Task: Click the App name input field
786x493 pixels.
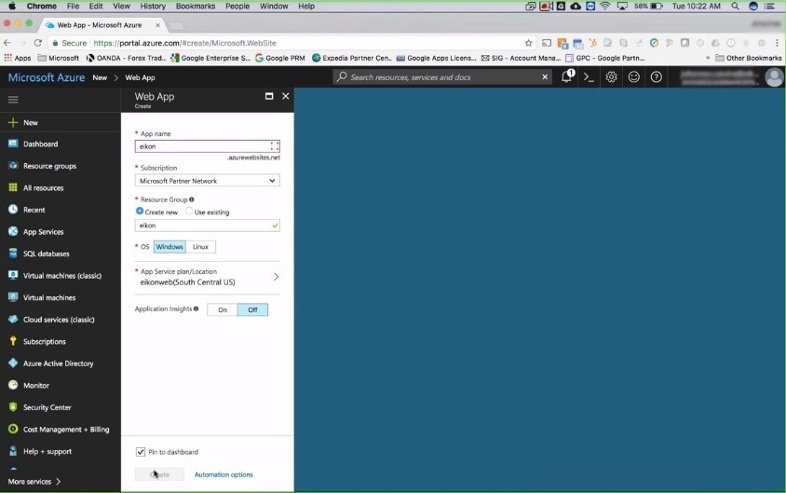Action: click(207, 146)
